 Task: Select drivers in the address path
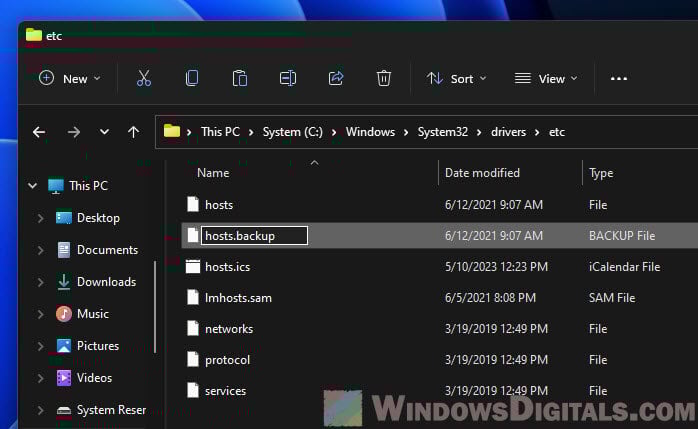point(508,132)
